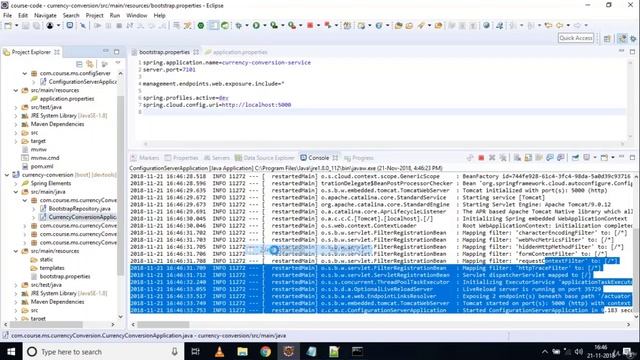Click the Debug bug toolbar icon
Screen dimensions: 640x360
238,25
